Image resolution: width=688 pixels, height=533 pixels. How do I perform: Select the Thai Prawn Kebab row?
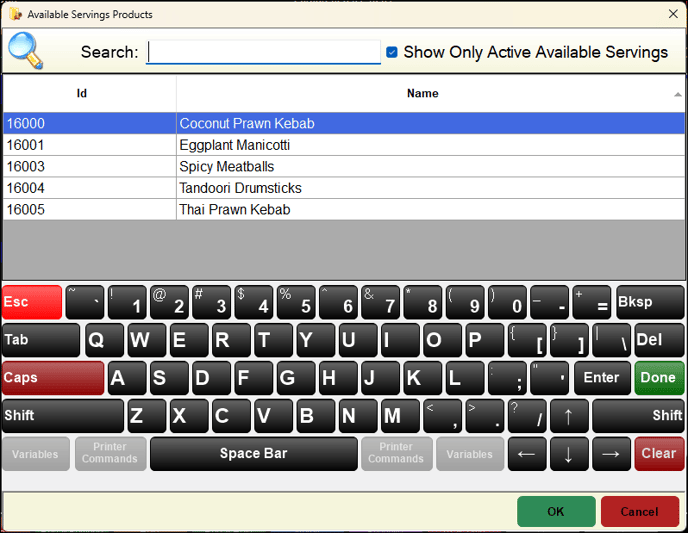[344, 209]
